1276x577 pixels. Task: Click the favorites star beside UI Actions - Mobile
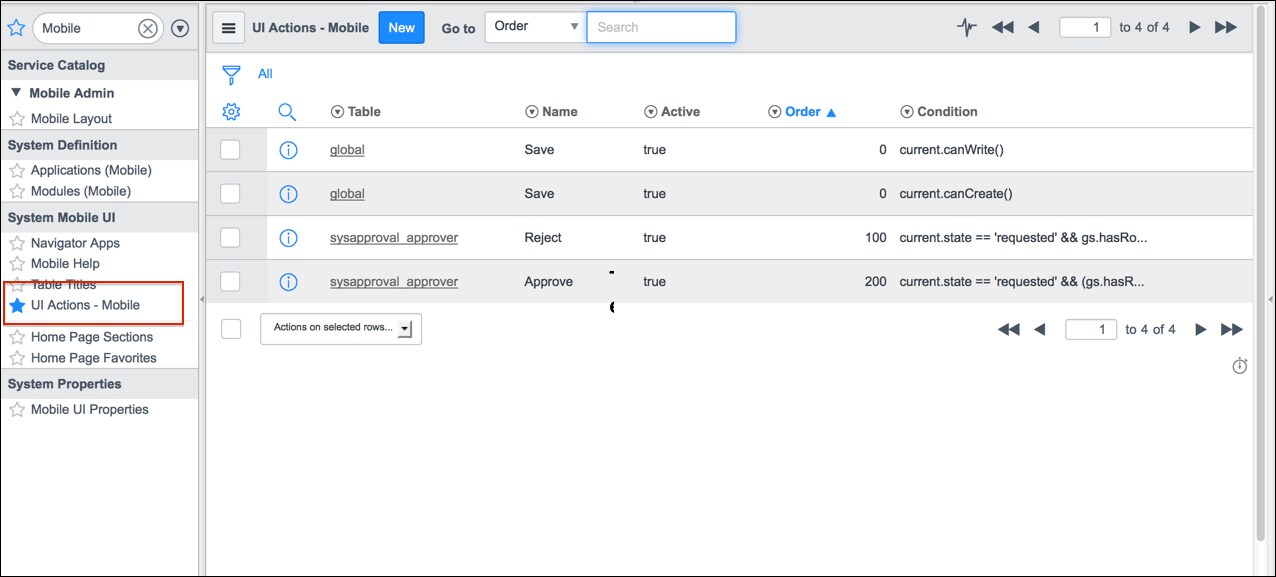[19, 305]
